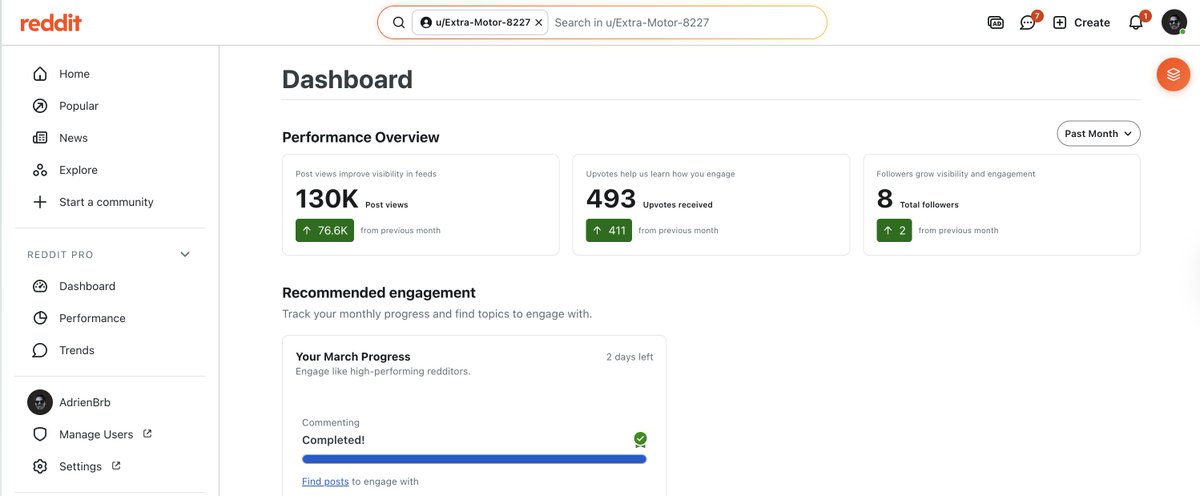Click the Performance pie chart icon
1200x496 pixels.
tap(40, 318)
